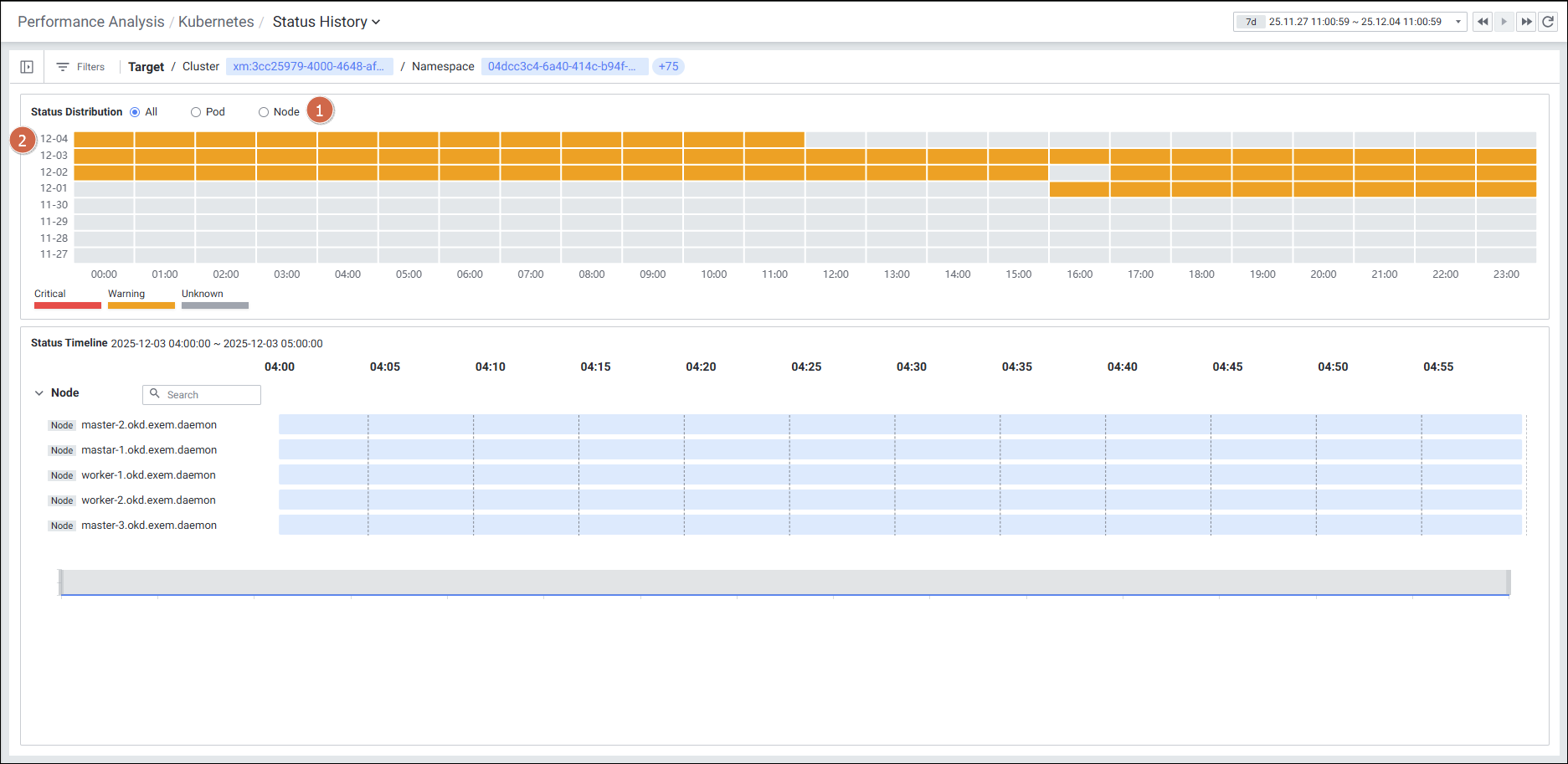The height and width of the screenshot is (764, 1568).
Task: Toggle the sidebar panel icon
Action: coord(27,67)
